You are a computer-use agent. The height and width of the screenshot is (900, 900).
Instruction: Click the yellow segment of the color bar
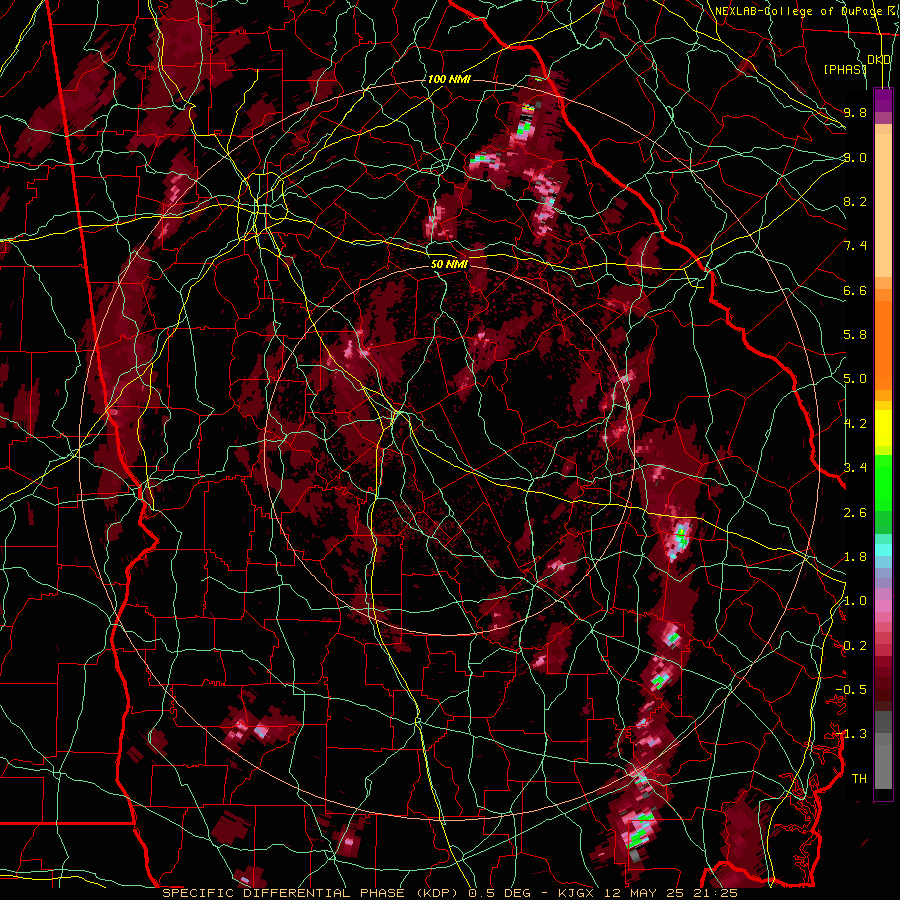[883, 428]
